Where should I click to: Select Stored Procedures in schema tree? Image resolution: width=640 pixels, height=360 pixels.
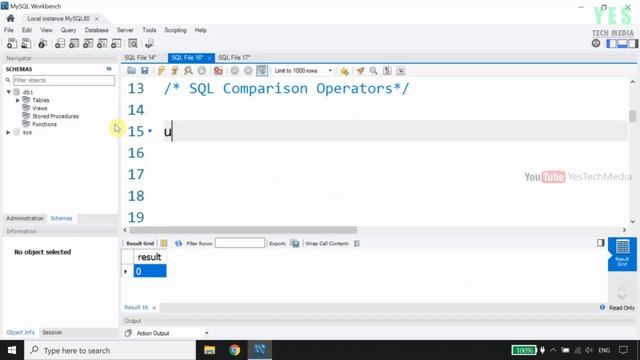click(56, 116)
